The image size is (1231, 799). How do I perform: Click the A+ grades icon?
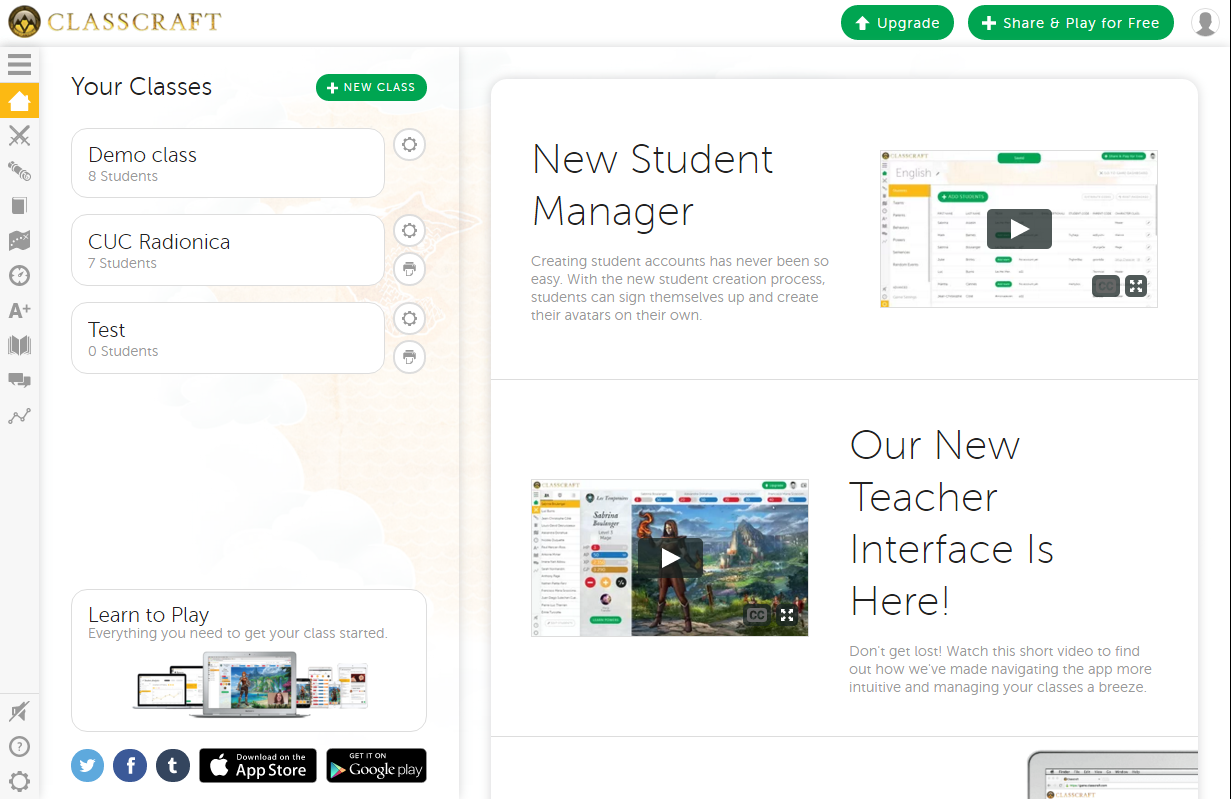coord(19,310)
